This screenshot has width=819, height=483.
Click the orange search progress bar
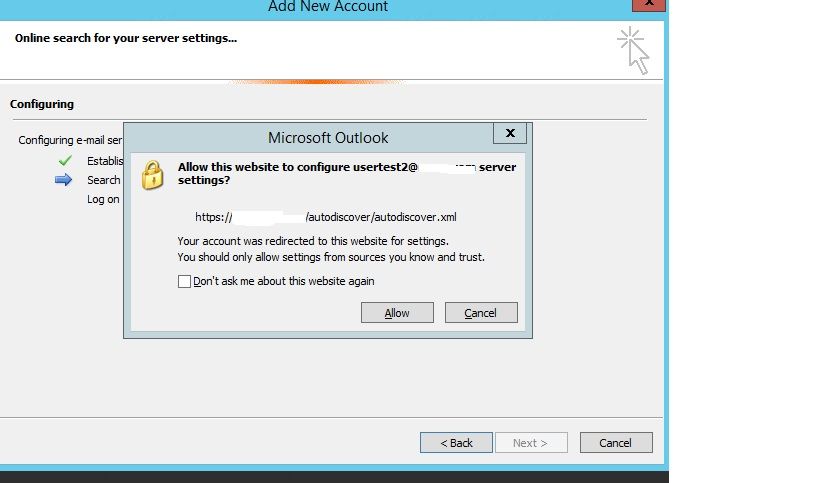317,81
